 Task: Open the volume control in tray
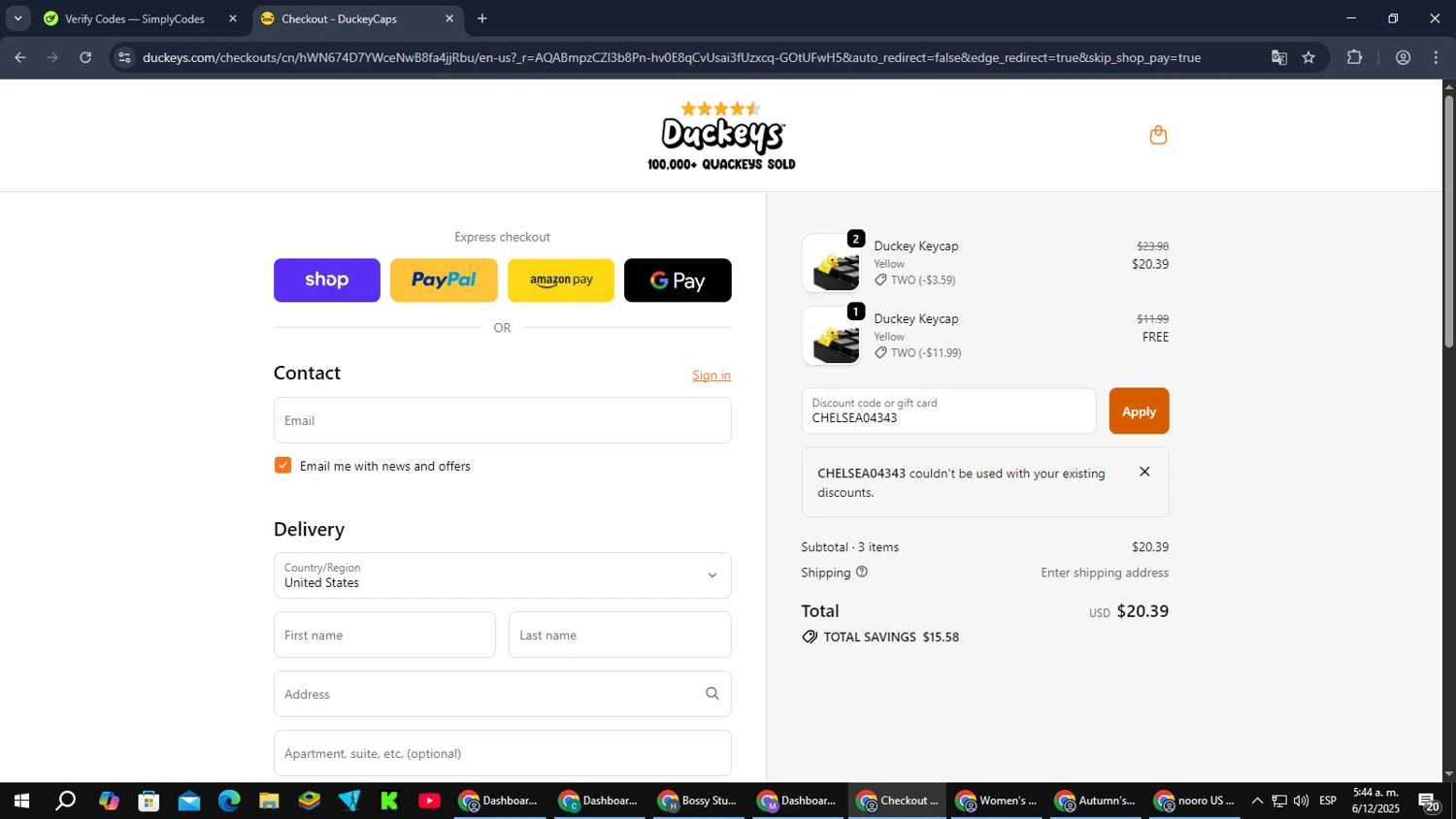(1301, 801)
